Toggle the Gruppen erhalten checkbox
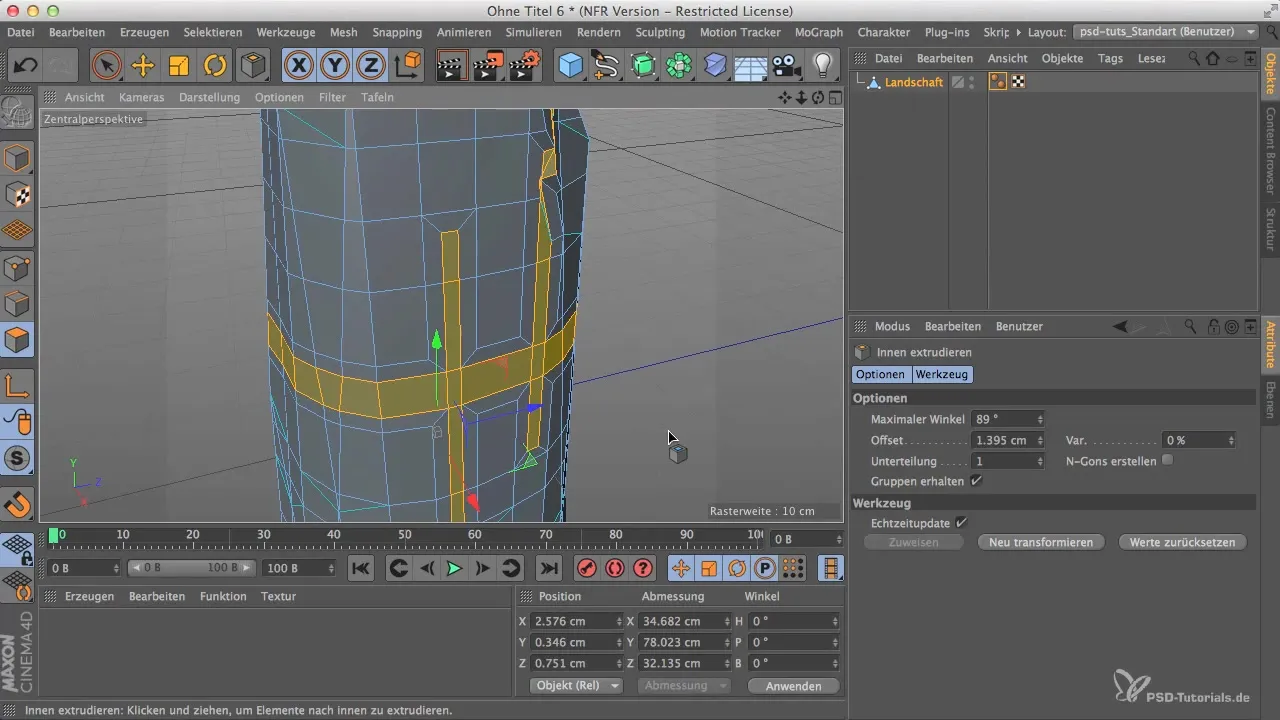Screen dimensions: 1280x720 977,481
